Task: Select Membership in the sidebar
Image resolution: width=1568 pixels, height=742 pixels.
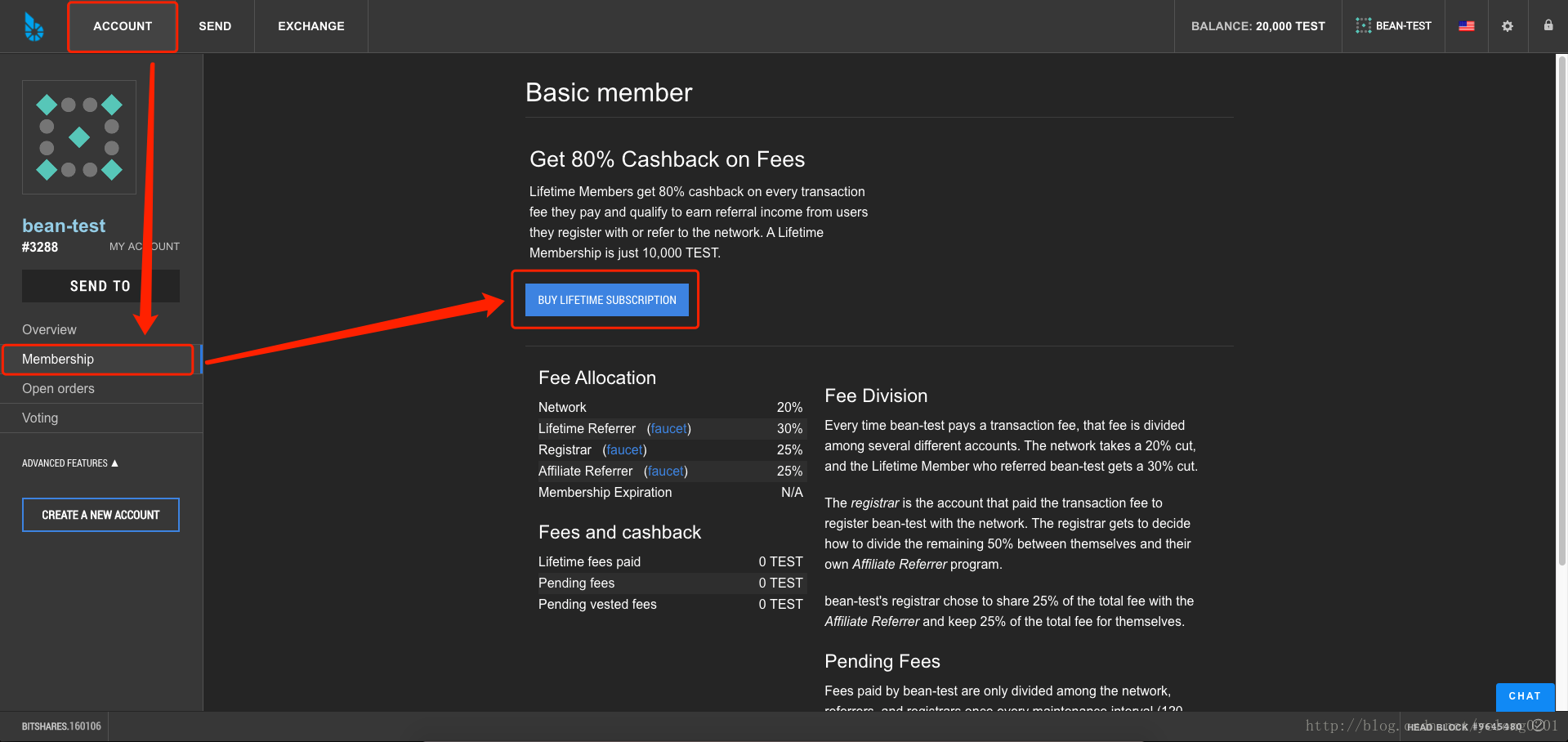Action: pos(101,359)
